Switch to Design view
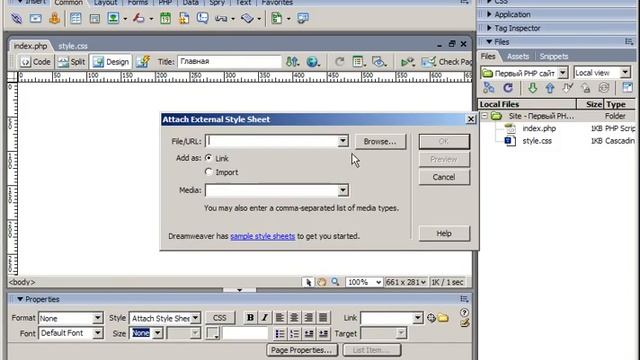The width and height of the screenshot is (640, 360). pos(111,62)
